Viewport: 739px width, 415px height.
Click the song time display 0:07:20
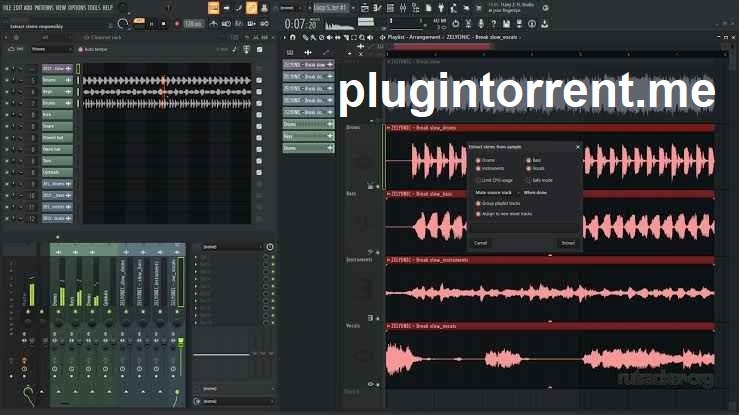point(300,24)
